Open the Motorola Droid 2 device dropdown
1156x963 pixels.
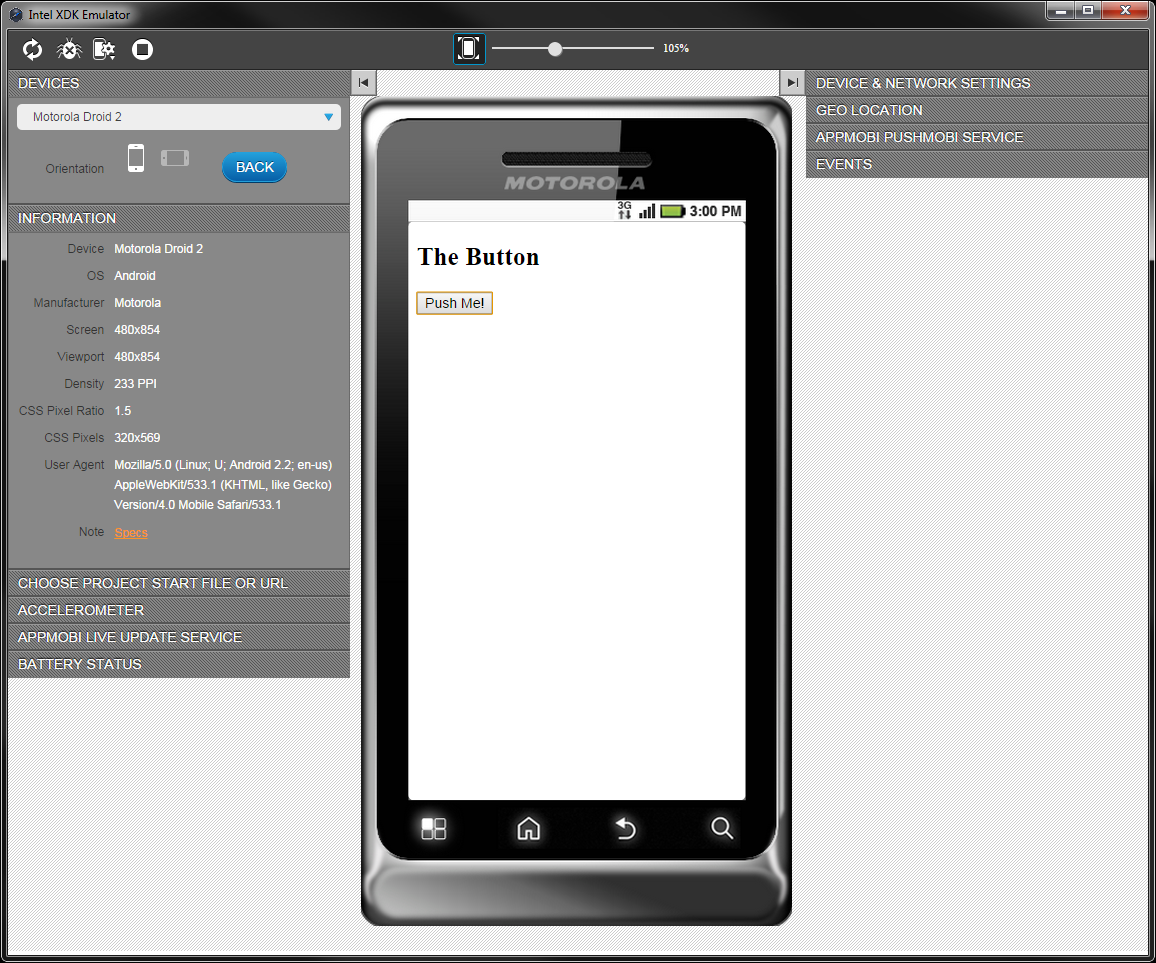pyautogui.click(x=179, y=117)
